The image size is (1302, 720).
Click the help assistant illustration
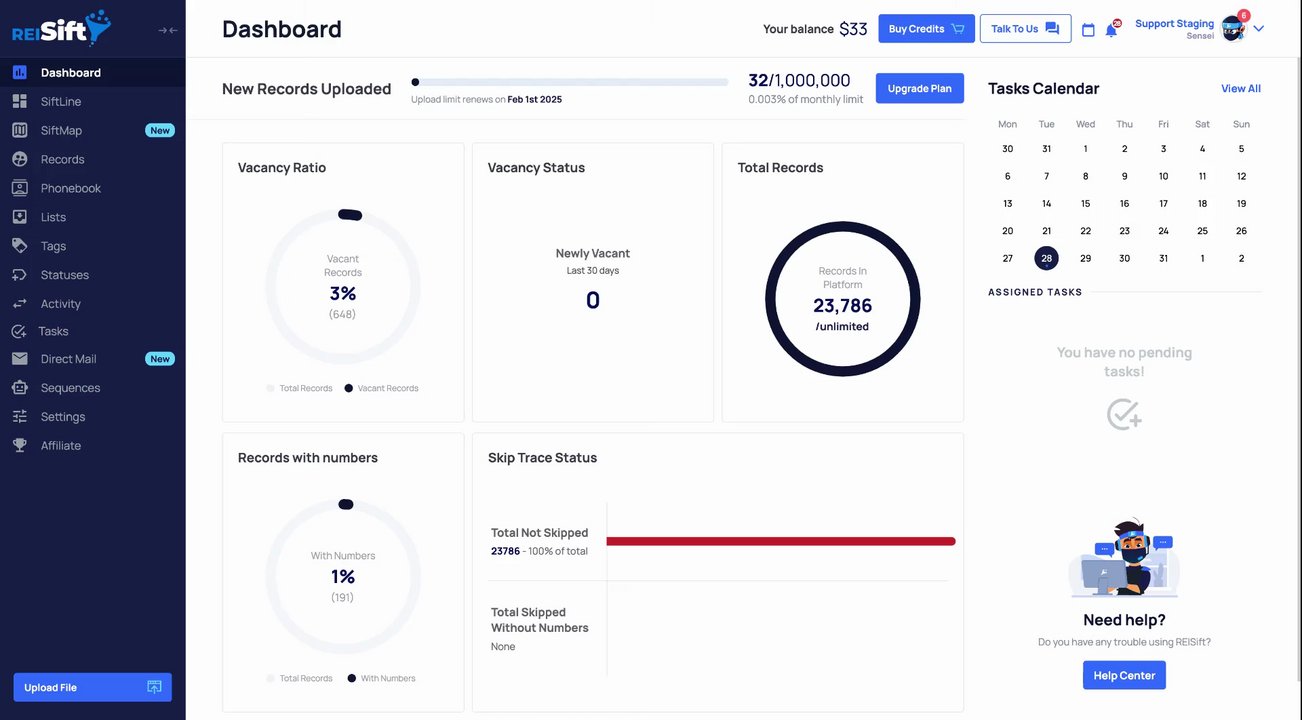[1124, 558]
